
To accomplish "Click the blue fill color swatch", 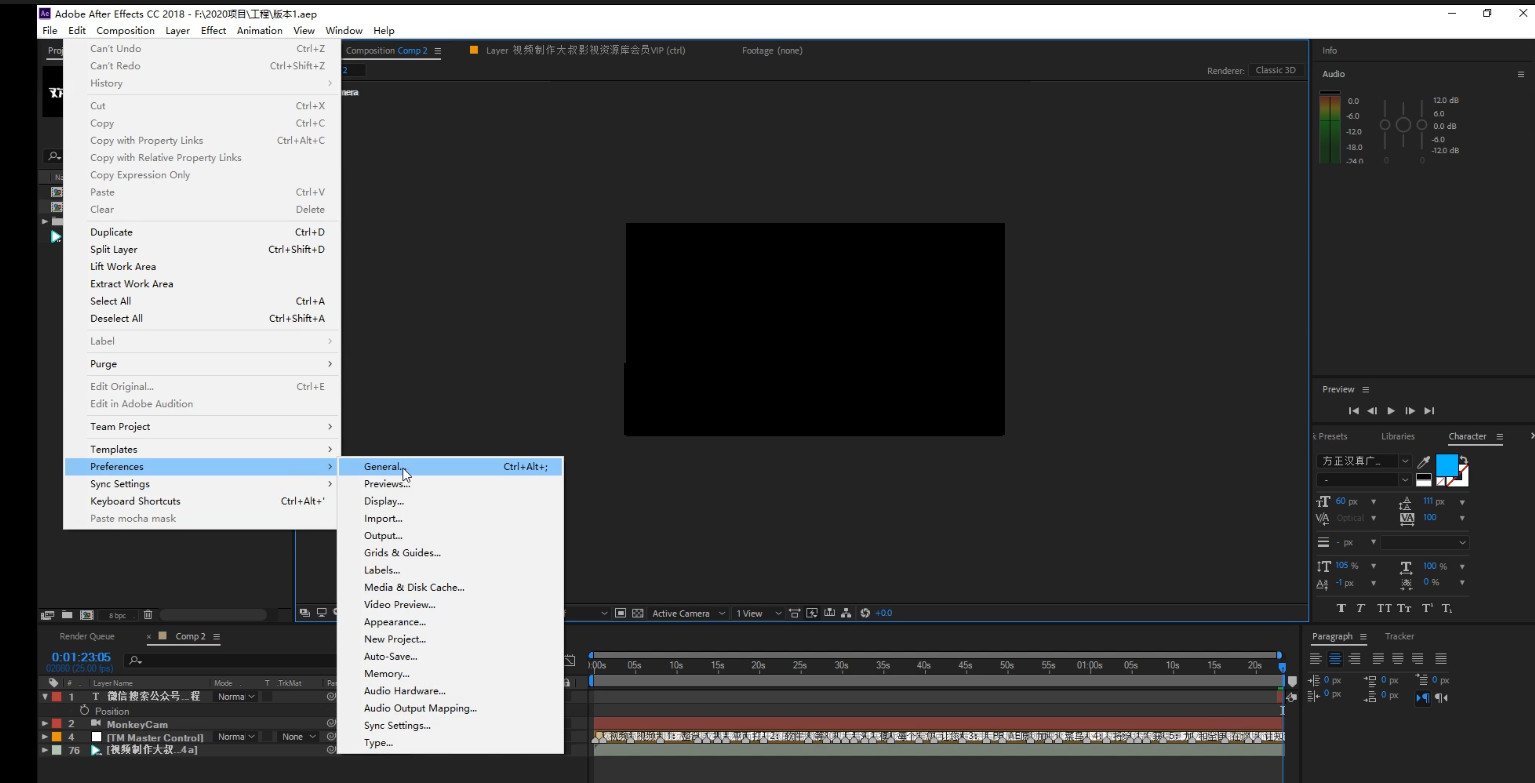I will click(1446, 465).
